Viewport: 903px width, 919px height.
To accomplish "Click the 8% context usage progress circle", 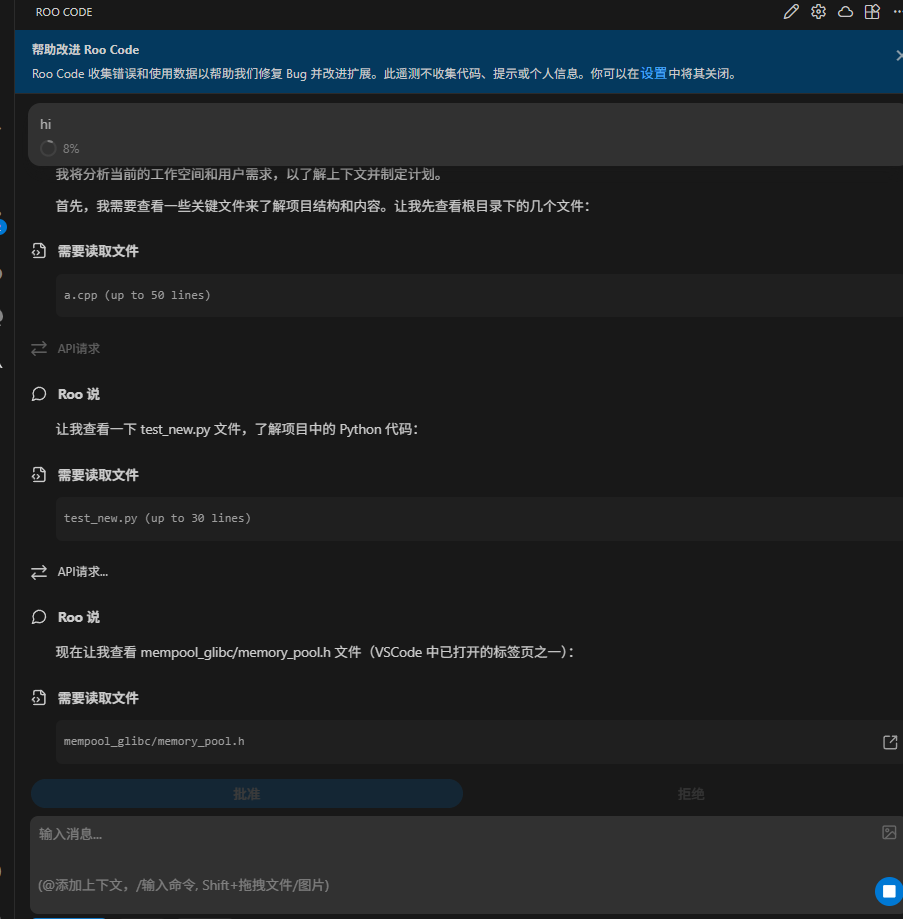I will (x=48, y=148).
